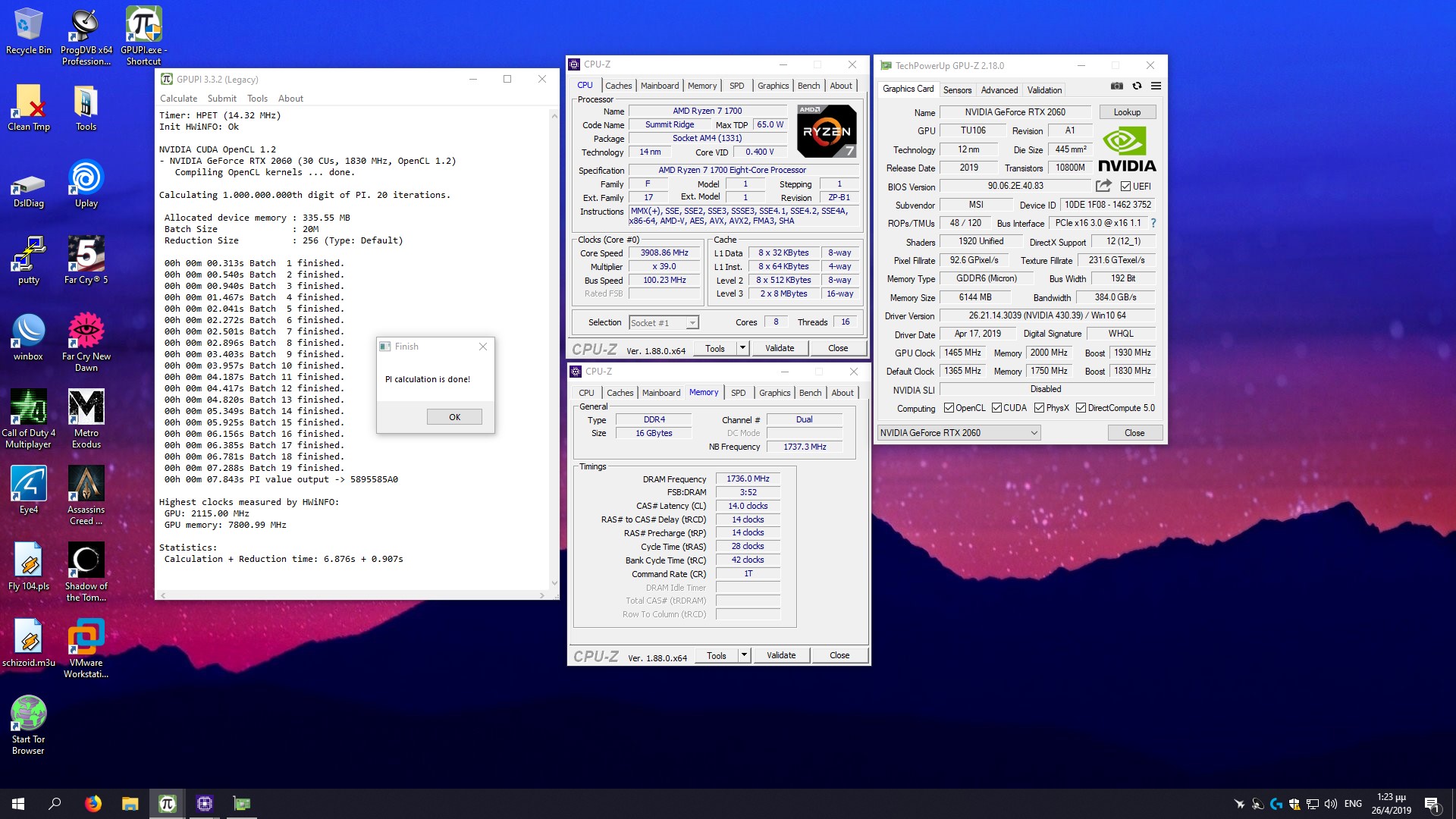Screen dimensions: 1456x819
Task: Open File Explorer from the taskbar
Action: click(x=130, y=804)
